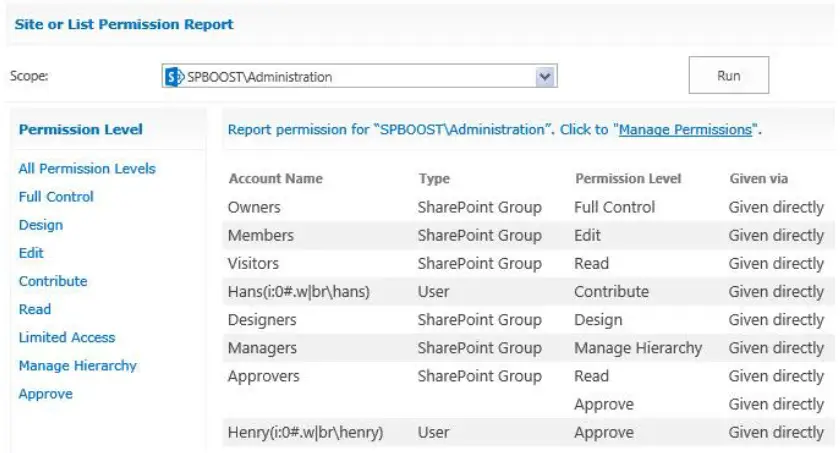Select the Visitors account name
Screen dimensions: 840x453
(x=253, y=263)
